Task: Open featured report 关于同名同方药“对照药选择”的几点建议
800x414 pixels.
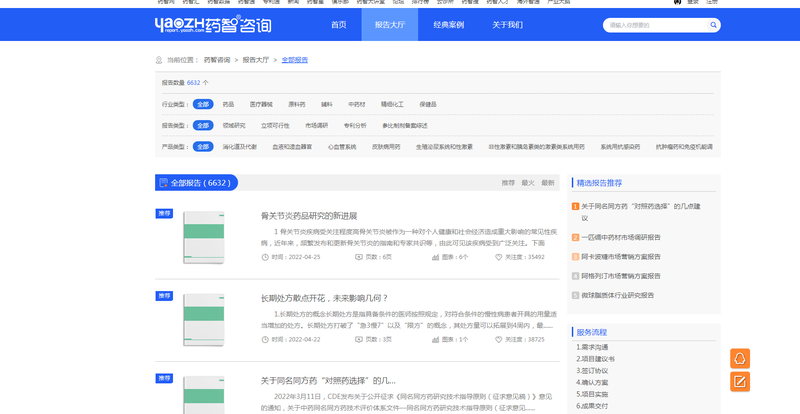Action: [x=641, y=212]
